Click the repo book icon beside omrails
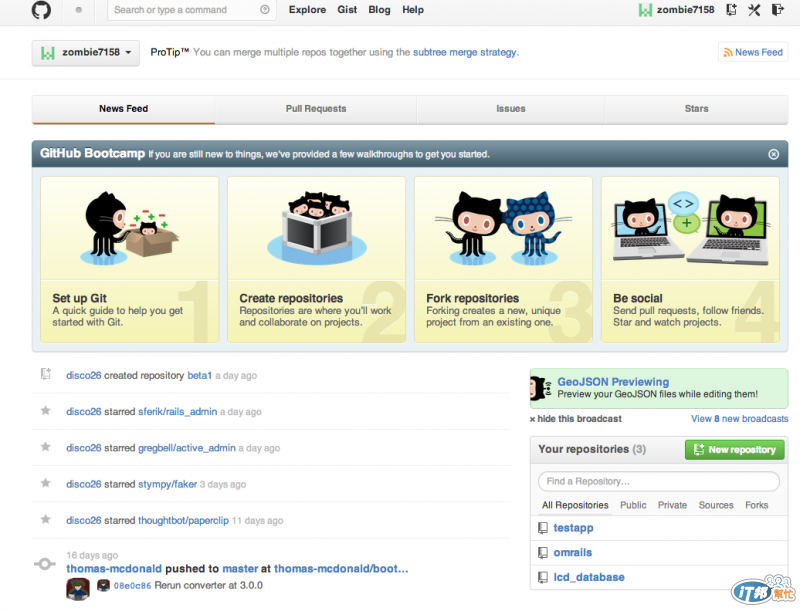The height and width of the screenshot is (611, 800). tap(543, 552)
